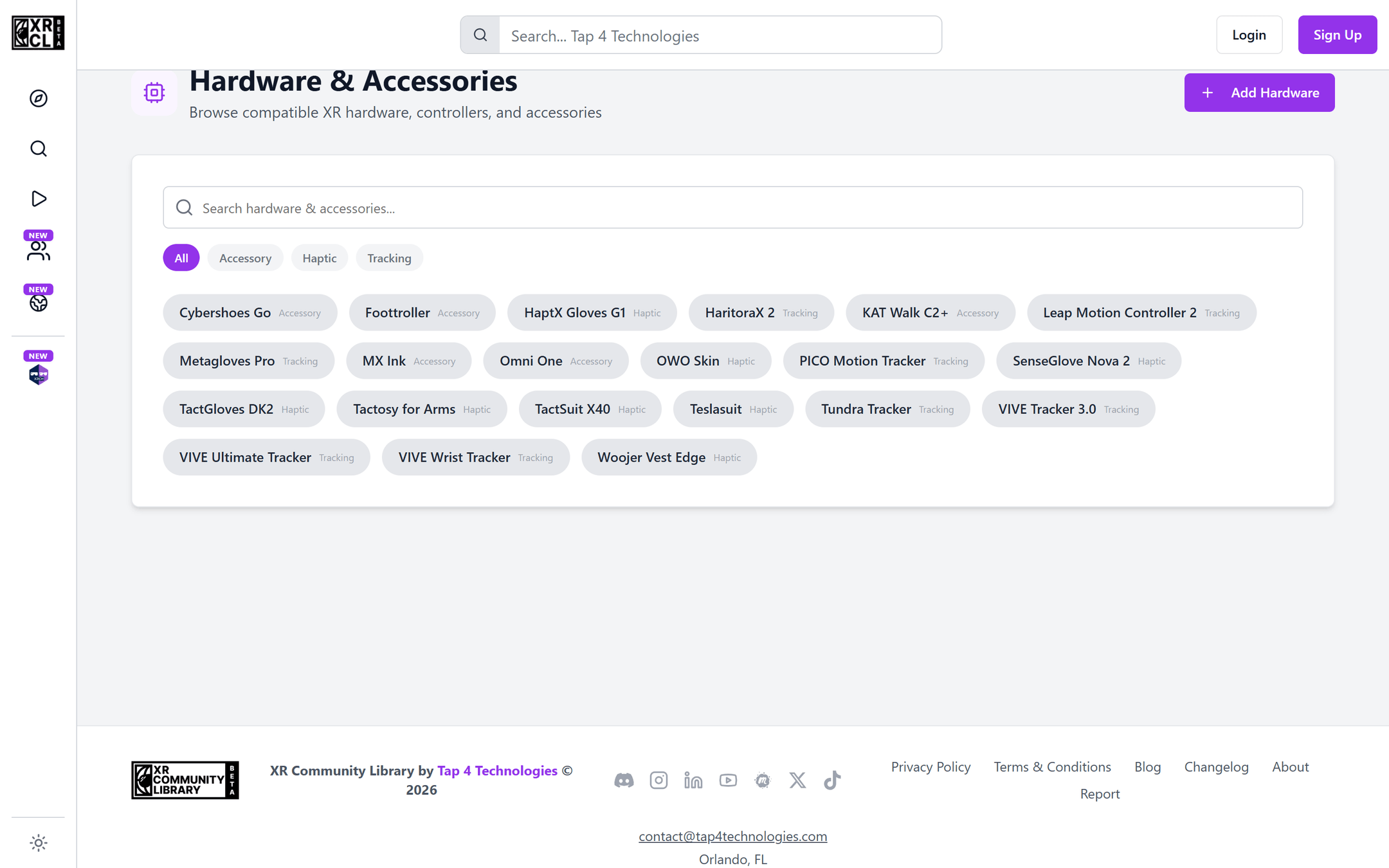Screen dimensions: 1389x868
Task: Open the X (Twitter) icon in footer
Action: pyautogui.click(x=797, y=781)
